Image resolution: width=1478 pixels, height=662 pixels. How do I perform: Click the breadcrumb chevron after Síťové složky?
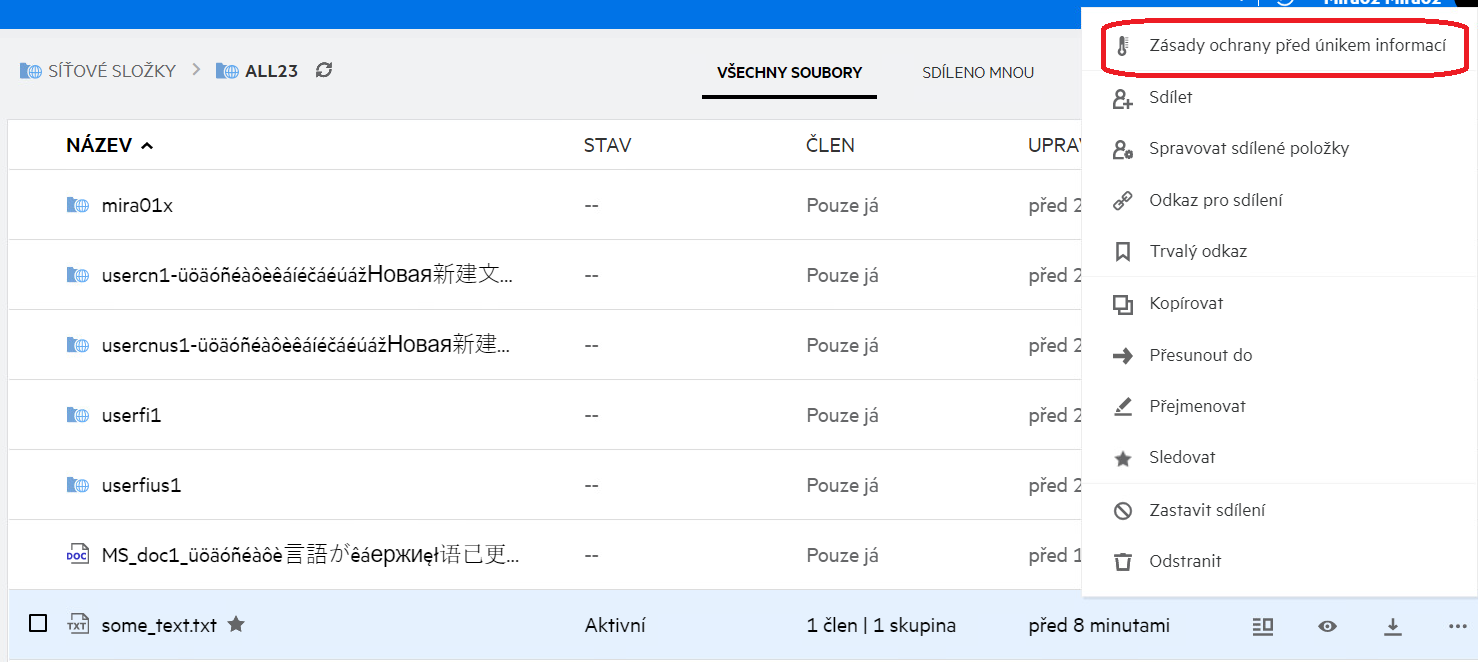pyautogui.click(x=196, y=70)
